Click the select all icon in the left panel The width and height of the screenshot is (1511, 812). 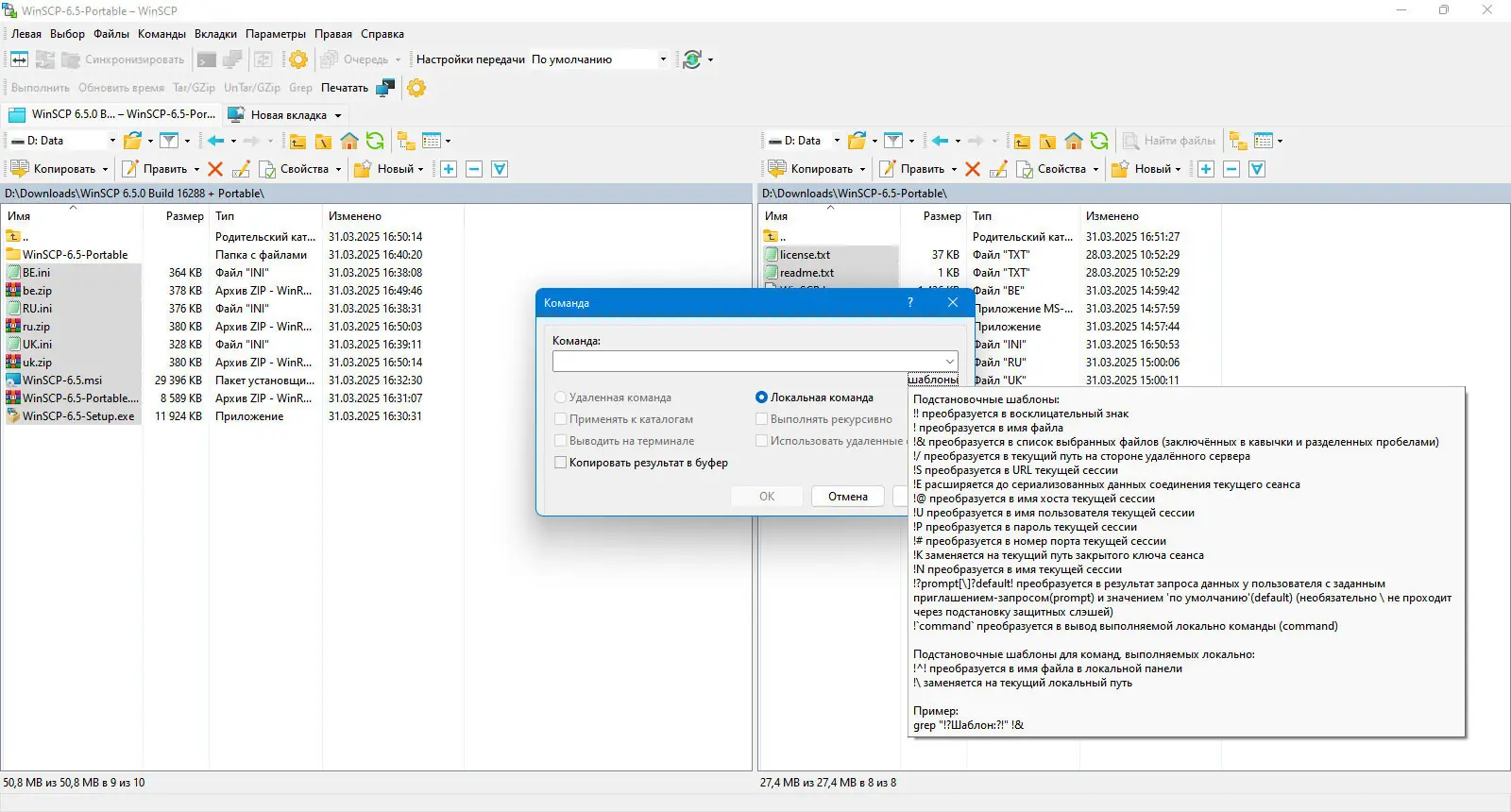(x=500, y=169)
